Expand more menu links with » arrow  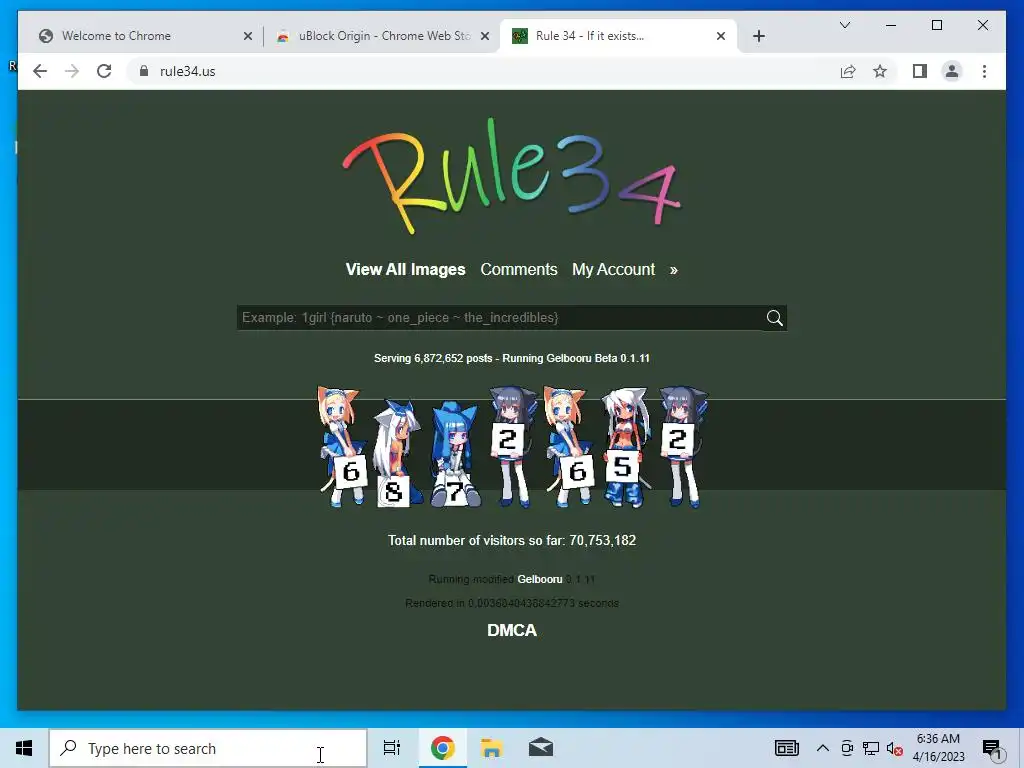pos(673,270)
